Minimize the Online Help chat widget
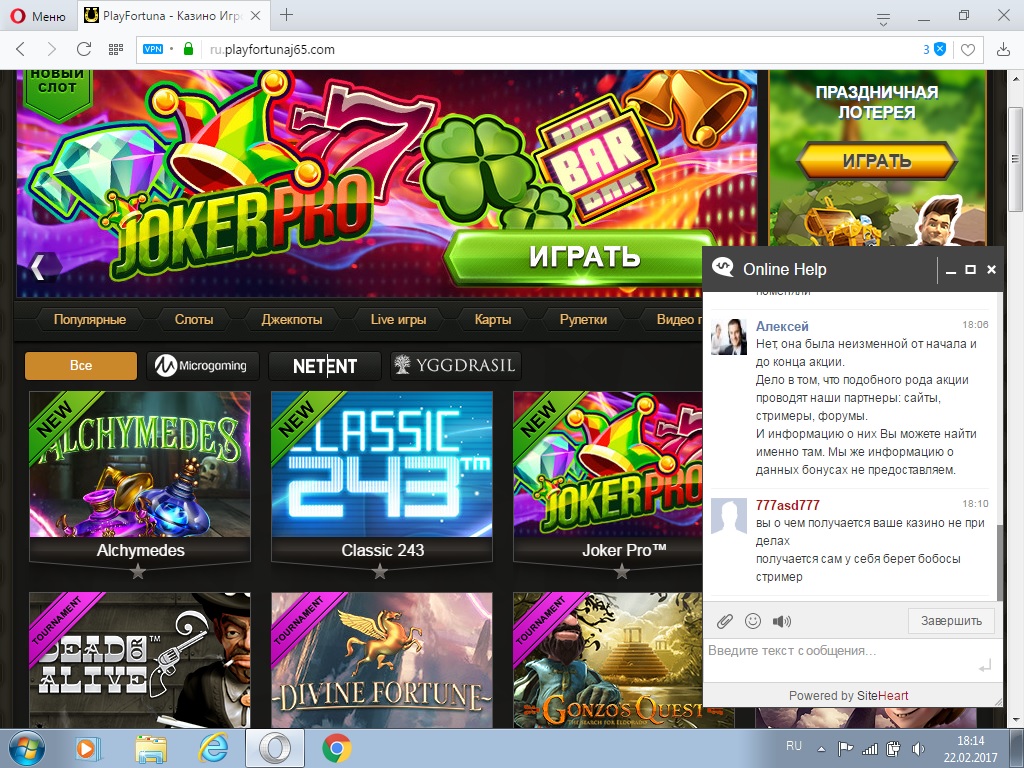Viewport: 1024px width, 768px height. point(951,270)
